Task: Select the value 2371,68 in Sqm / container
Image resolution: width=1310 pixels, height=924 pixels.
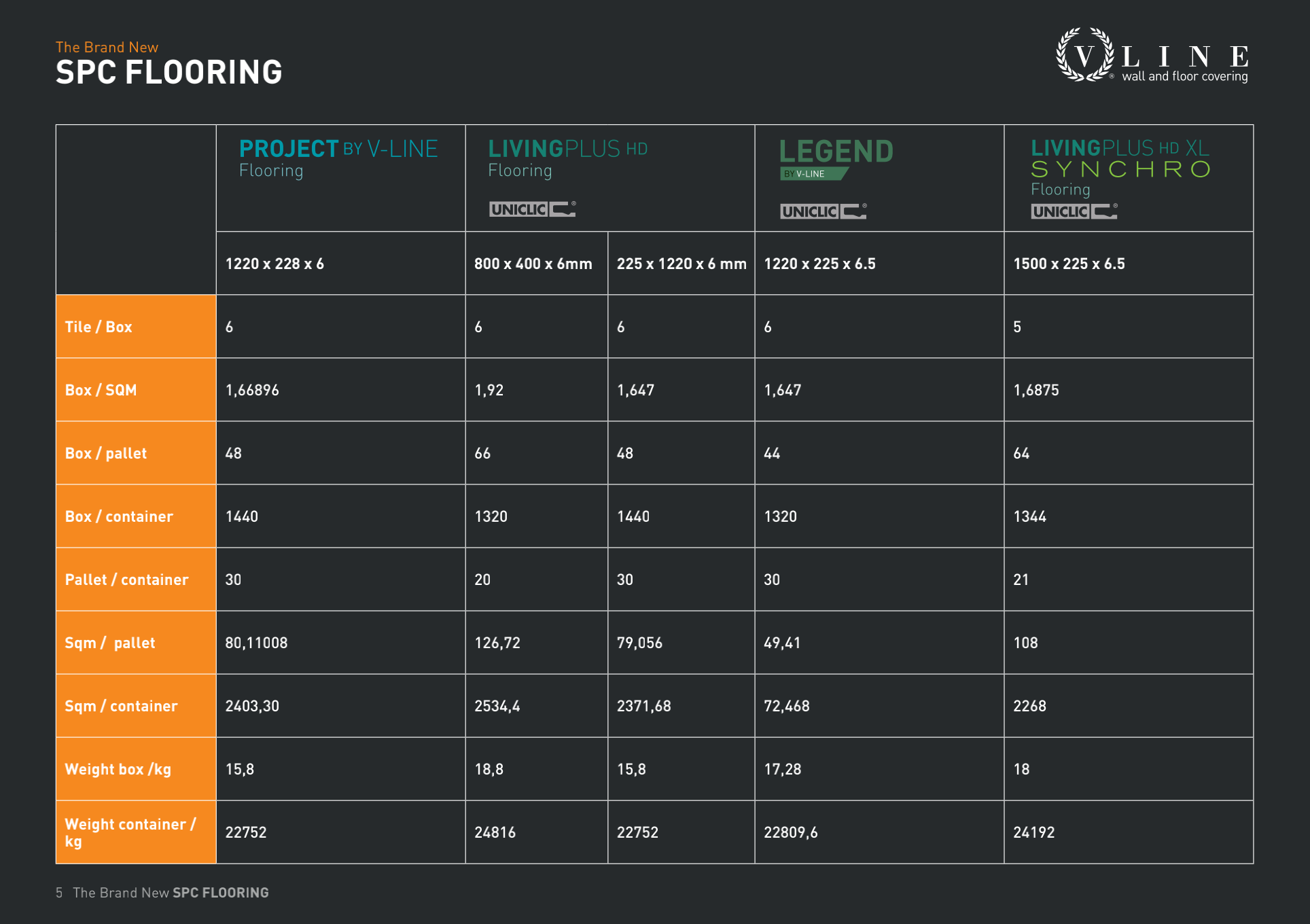Action: coord(644,706)
